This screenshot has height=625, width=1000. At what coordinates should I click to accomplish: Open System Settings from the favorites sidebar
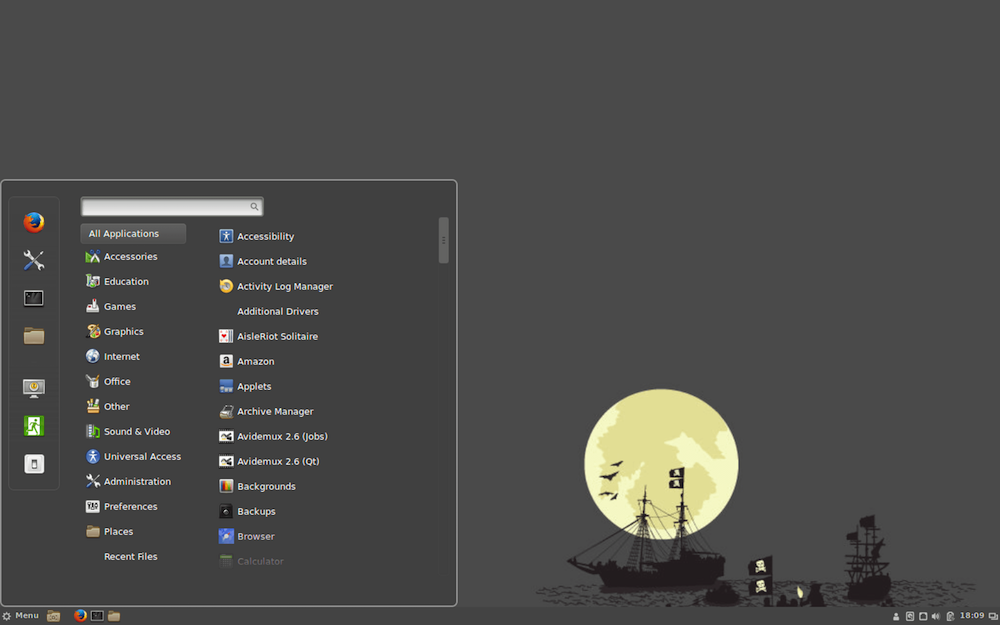tap(34, 260)
